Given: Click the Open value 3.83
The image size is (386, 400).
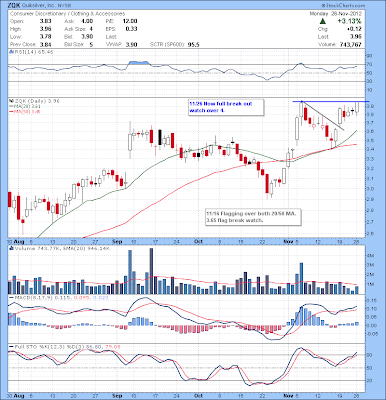Looking at the screenshot, I should (46, 21).
